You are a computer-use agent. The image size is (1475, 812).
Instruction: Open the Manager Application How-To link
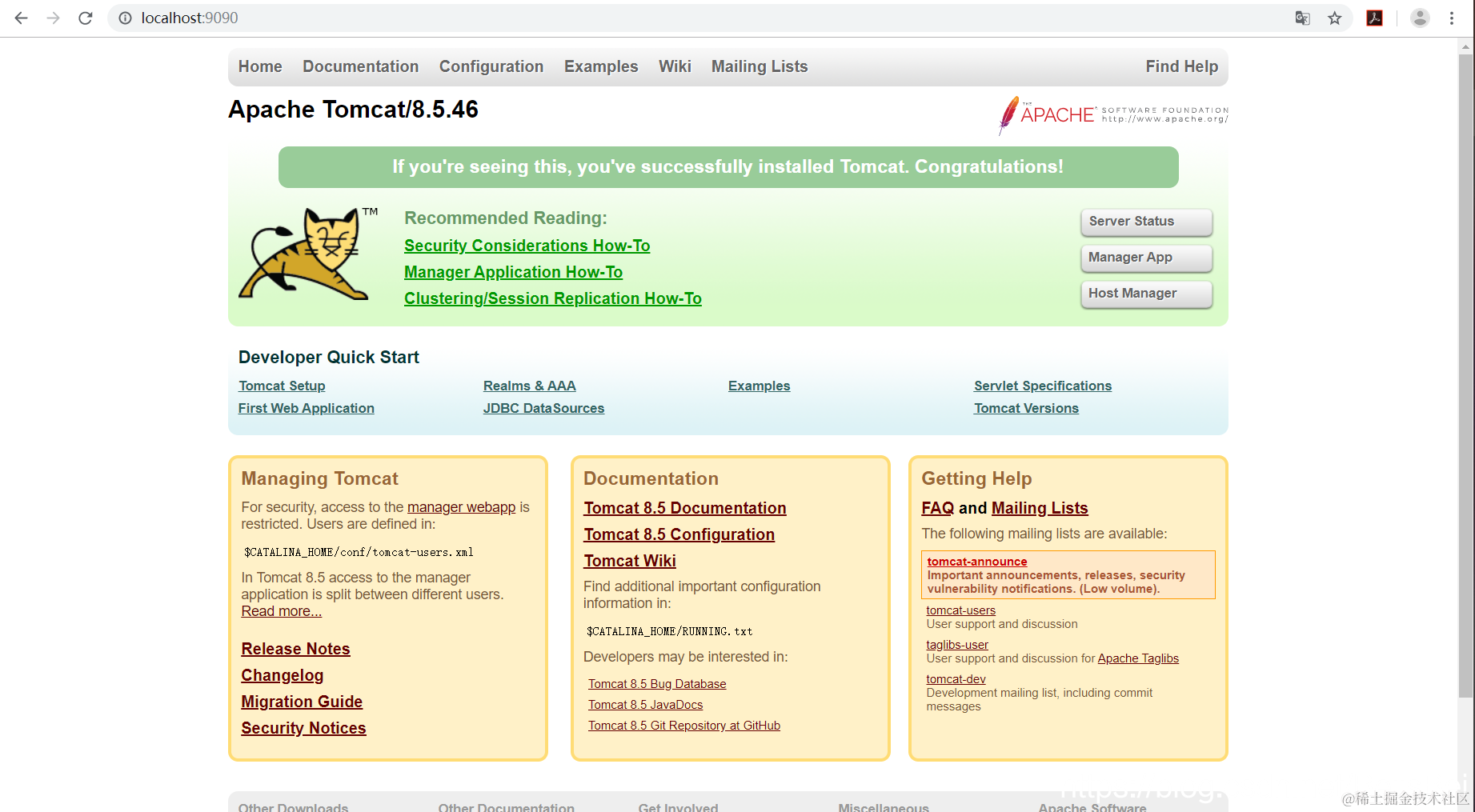click(x=513, y=272)
